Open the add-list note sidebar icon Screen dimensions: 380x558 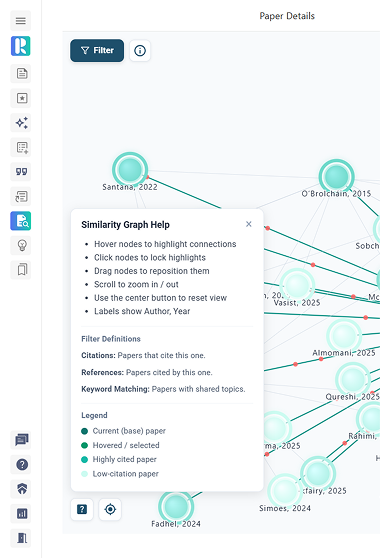click(x=22, y=147)
